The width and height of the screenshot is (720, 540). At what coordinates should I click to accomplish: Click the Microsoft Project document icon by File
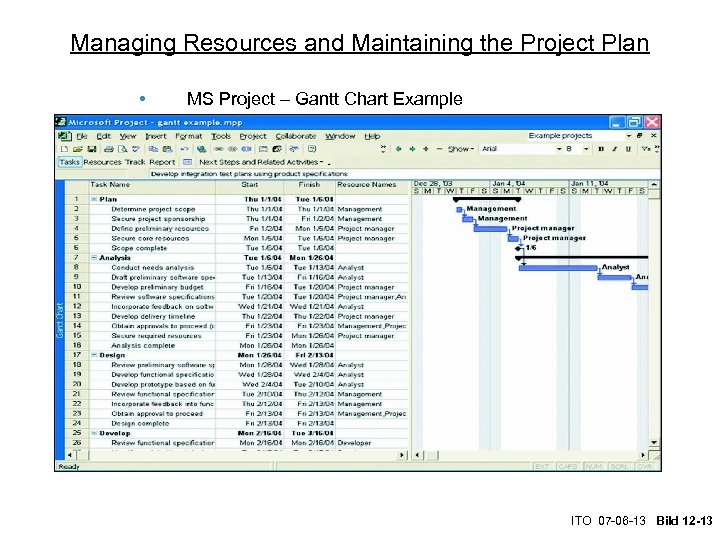(x=64, y=136)
